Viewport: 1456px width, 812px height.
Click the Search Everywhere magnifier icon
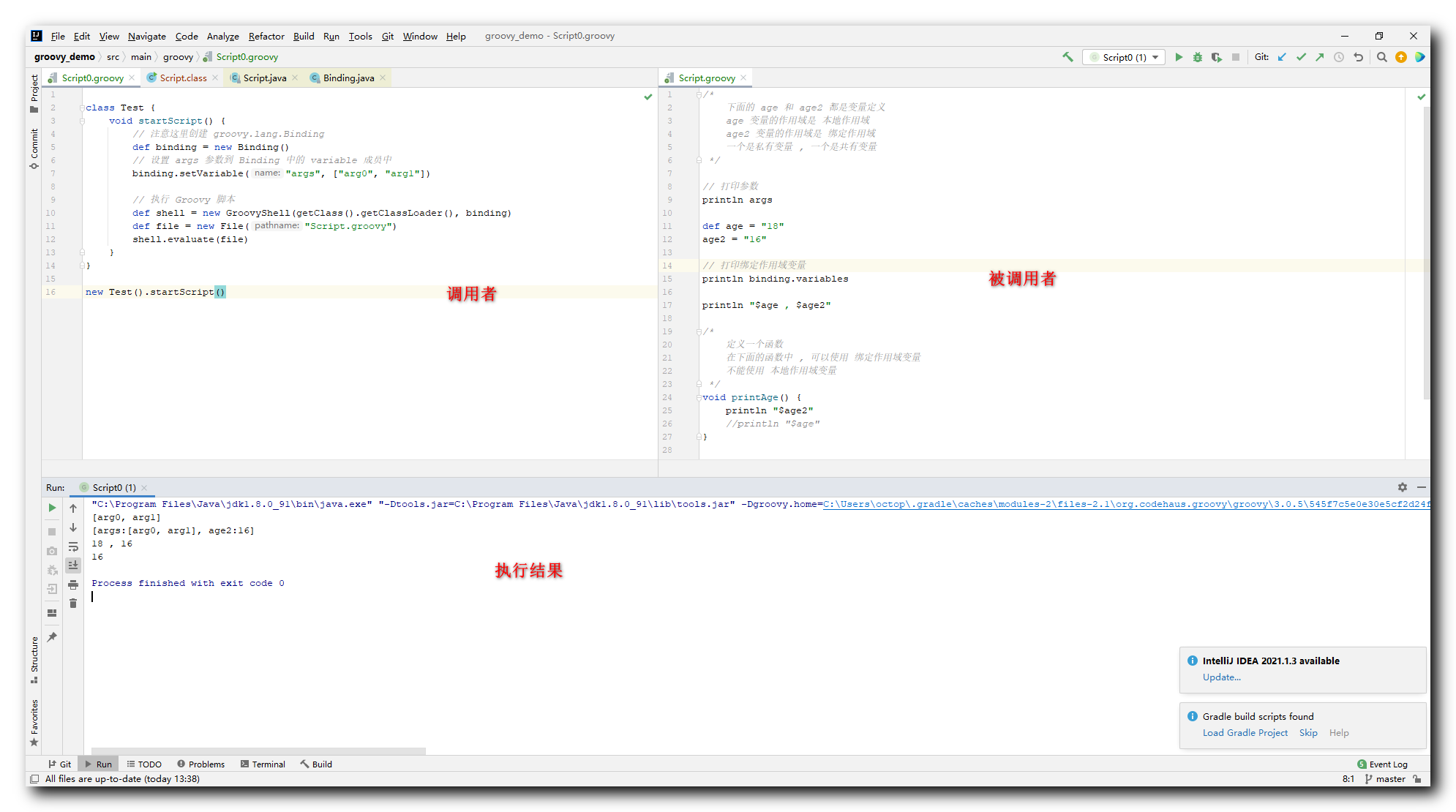[x=1382, y=57]
